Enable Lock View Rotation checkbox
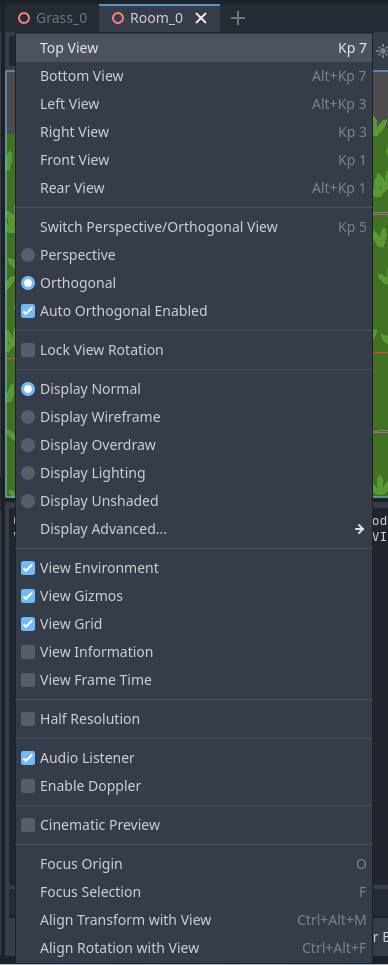The image size is (388, 965). (194, 350)
